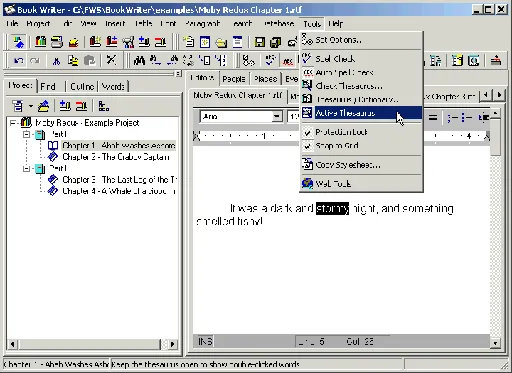Viewport: 512px width, 373px height.
Task: Collapse the Part I tree node
Action: coord(26,134)
